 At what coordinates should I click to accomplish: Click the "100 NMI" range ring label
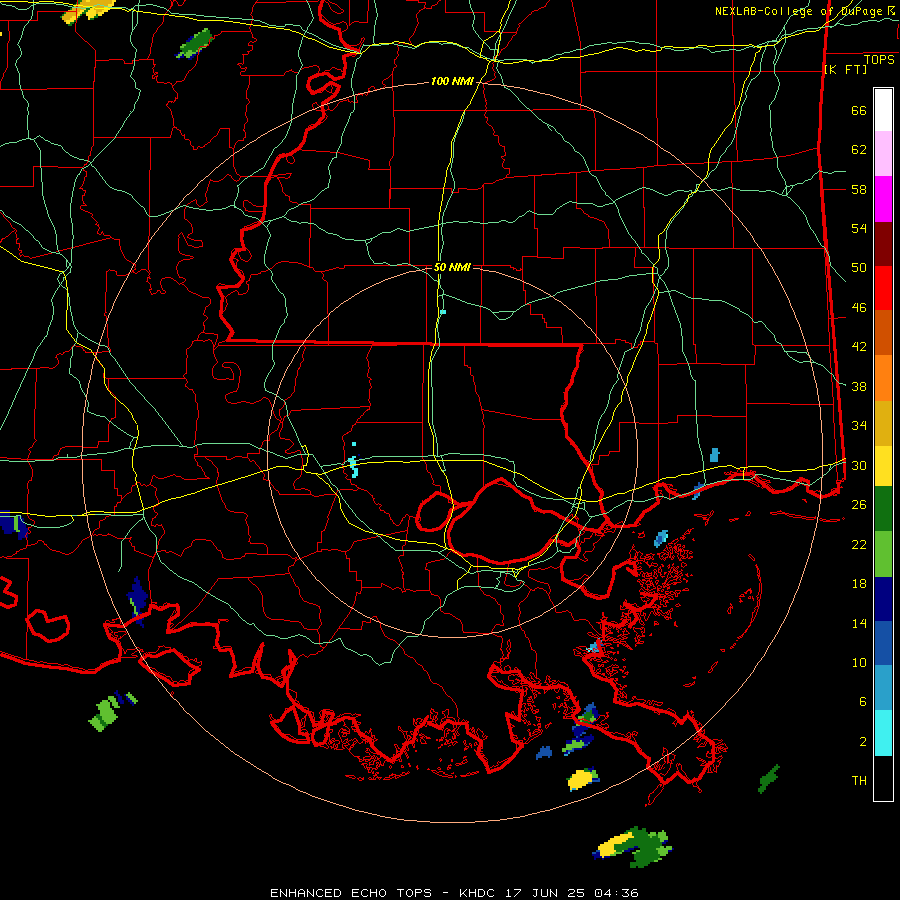click(x=452, y=82)
